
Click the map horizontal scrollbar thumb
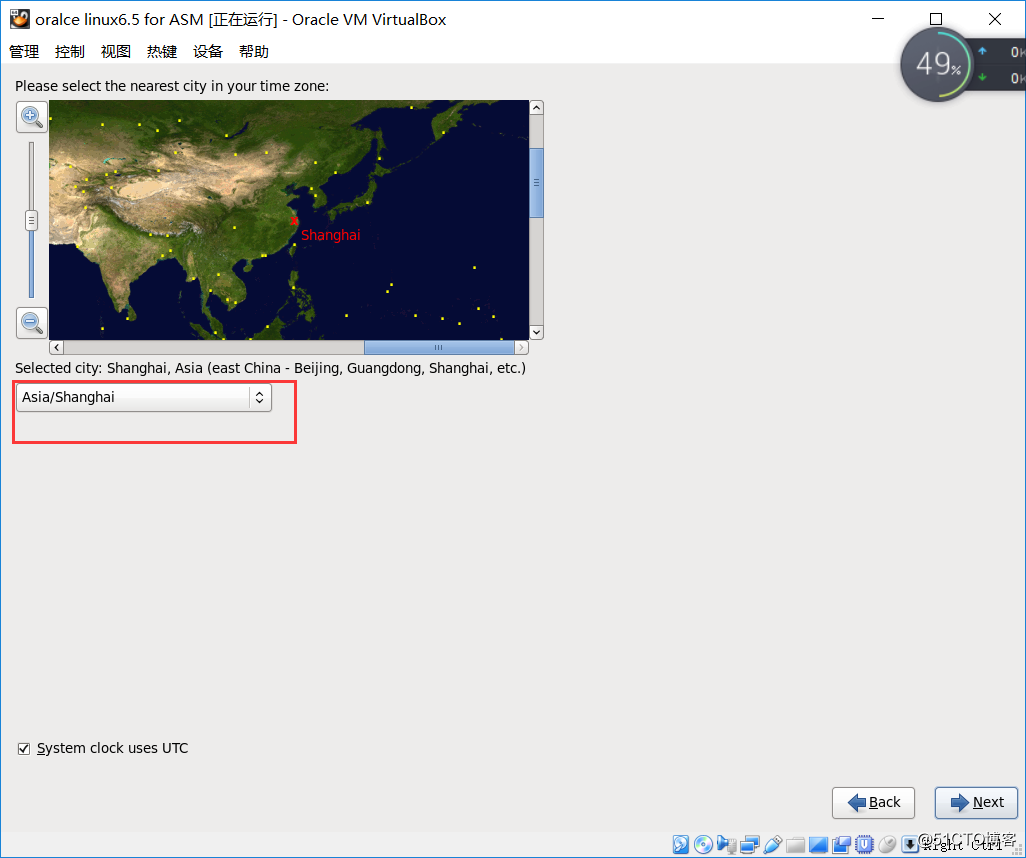(439, 347)
